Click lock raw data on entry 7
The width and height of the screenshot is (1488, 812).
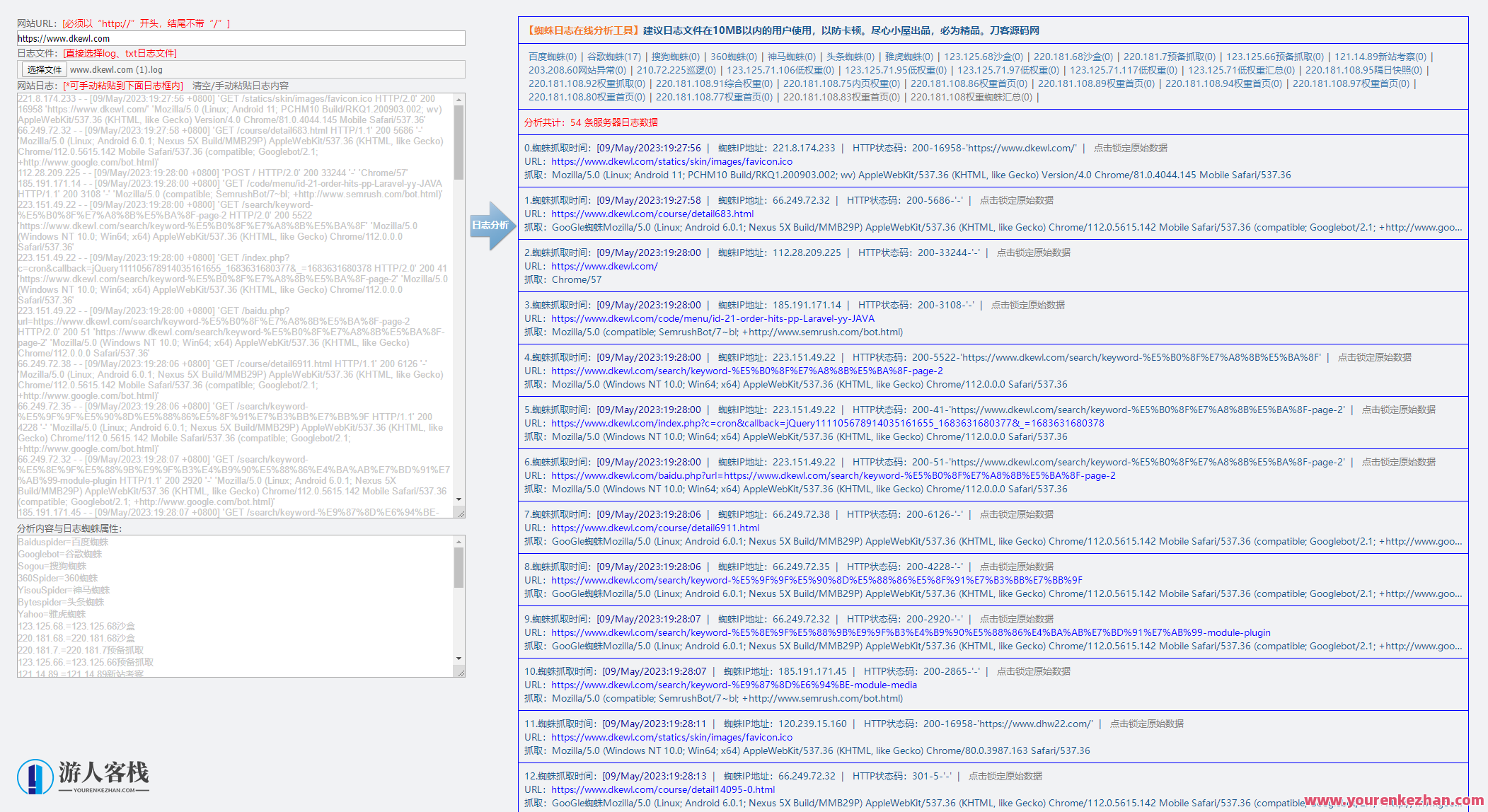pyautogui.click(x=1016, y=514)
